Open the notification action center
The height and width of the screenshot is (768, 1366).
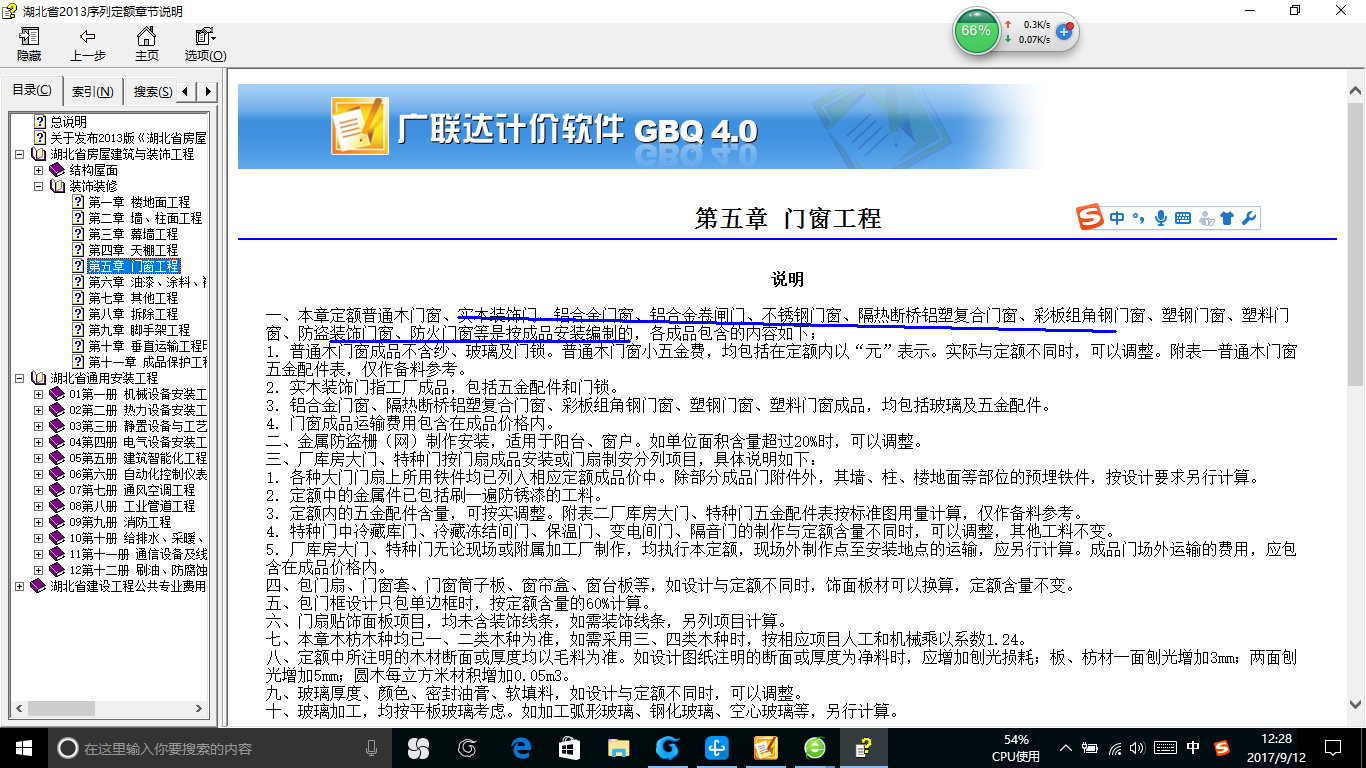tap(1331, 748)
